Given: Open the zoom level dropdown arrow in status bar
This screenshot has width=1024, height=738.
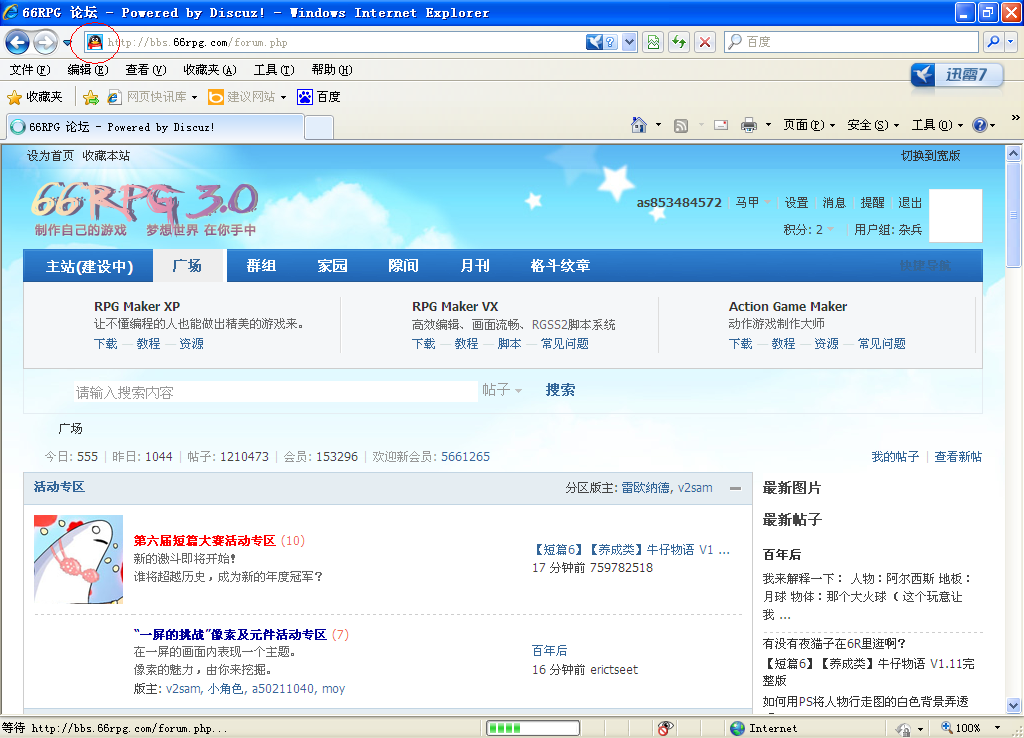Looking at the screenshot, I should point(997,728).
